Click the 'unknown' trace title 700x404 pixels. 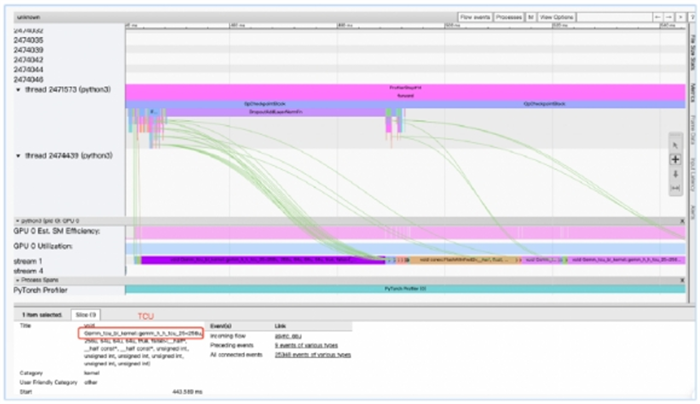point(28,17)
